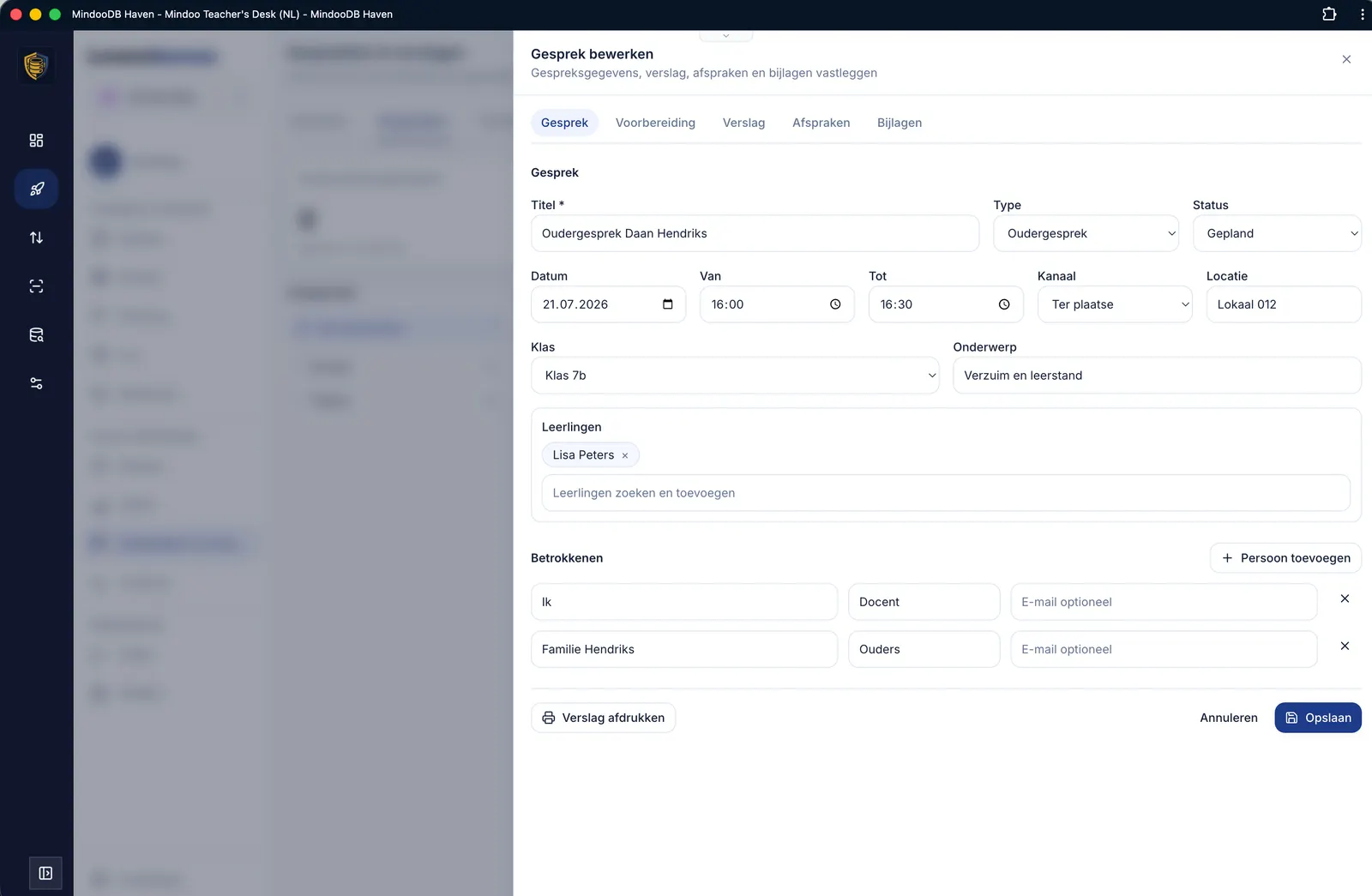Image resolution: width=1372 pixels, height=896 pixels.
Task: Toggle the sidebar panel collapse icon
Action: pyautogui.click(x=45, y=873)
